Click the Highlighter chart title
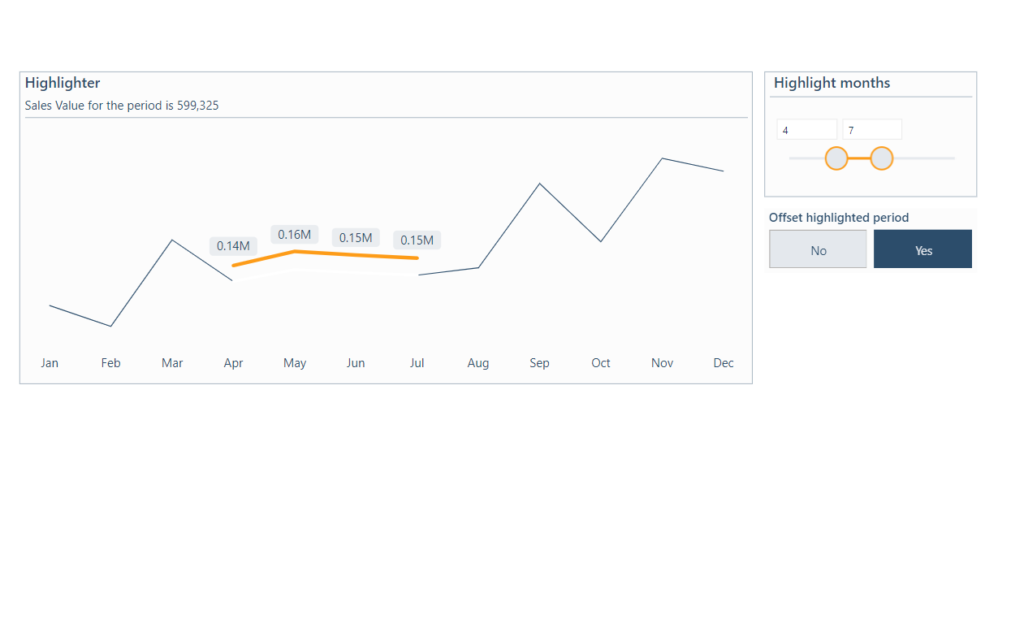The width and height of the screenshot is (1024, 619). (63, 83)
